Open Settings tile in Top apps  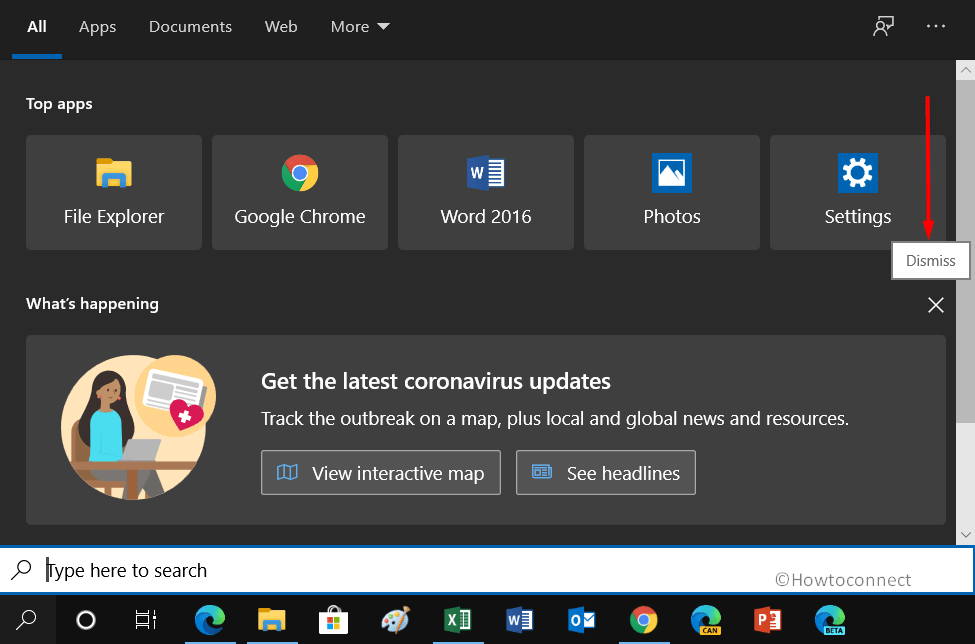point(857,192)
